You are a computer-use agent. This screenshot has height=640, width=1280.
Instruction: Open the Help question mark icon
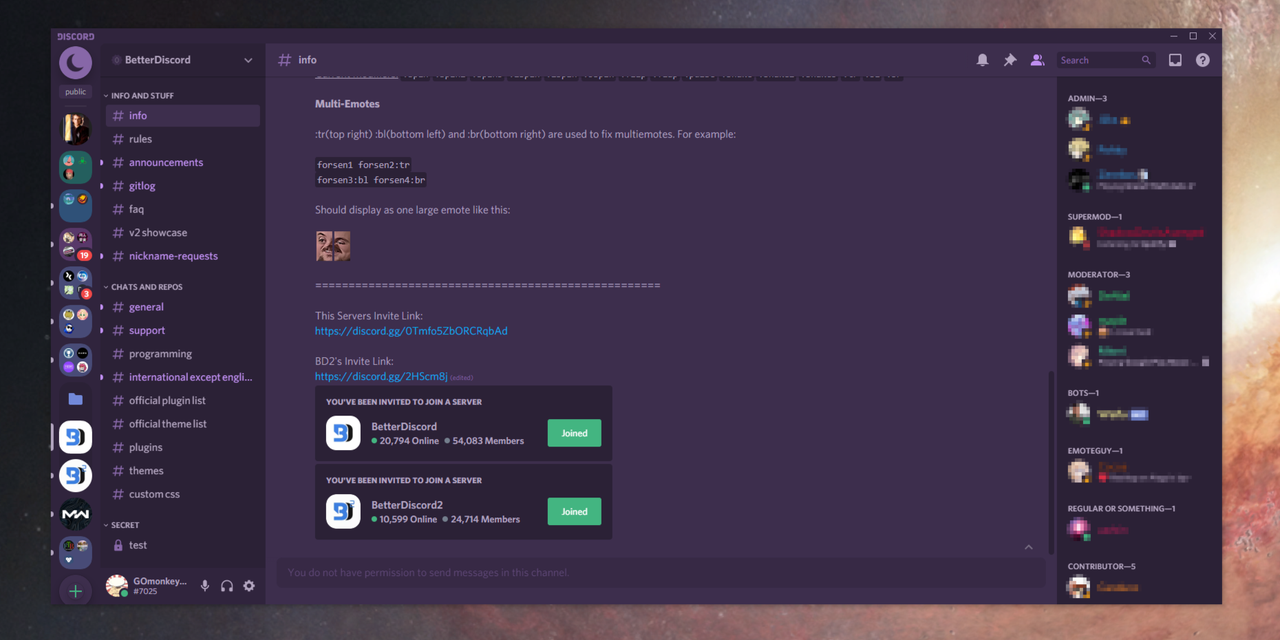pos(1202,60)
